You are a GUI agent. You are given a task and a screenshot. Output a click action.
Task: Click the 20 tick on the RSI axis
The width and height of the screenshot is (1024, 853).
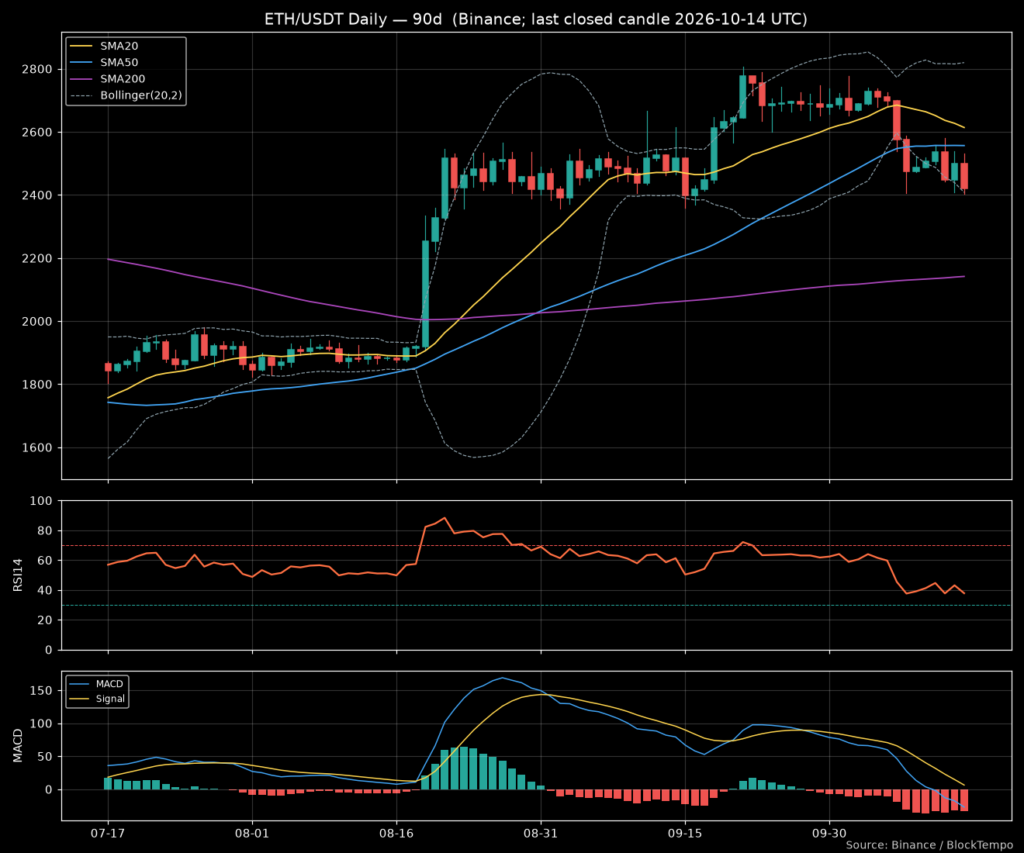pos(46,620)
